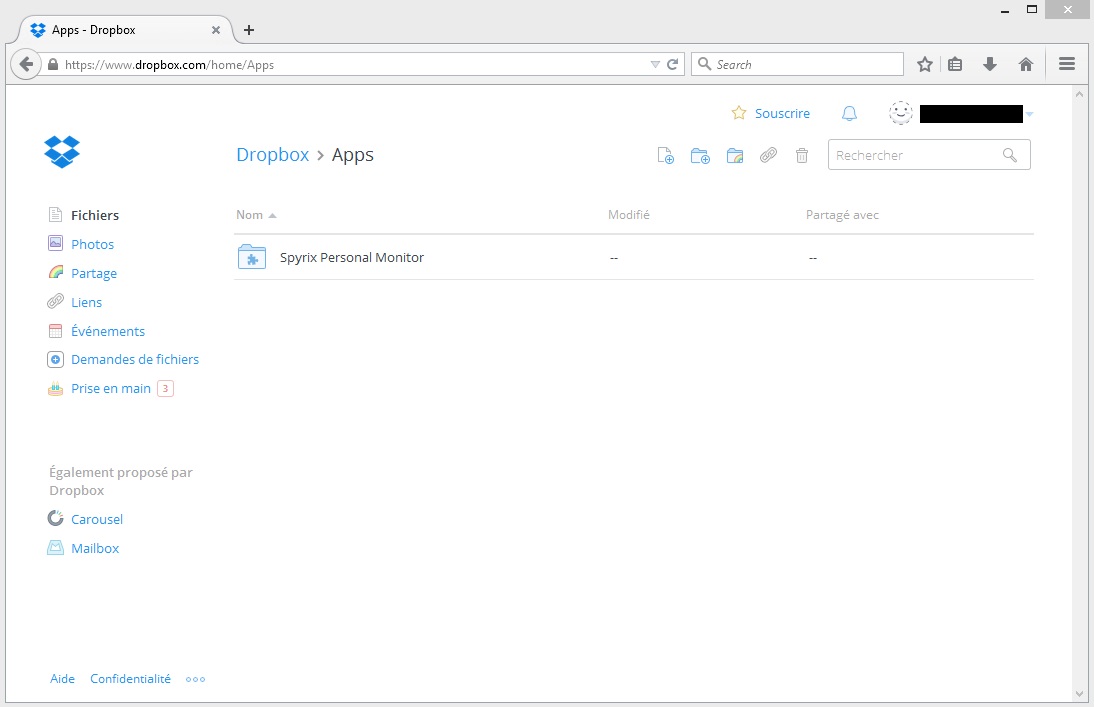Click the Fichiers page icon
The image size is (1094, 707).
55,215
